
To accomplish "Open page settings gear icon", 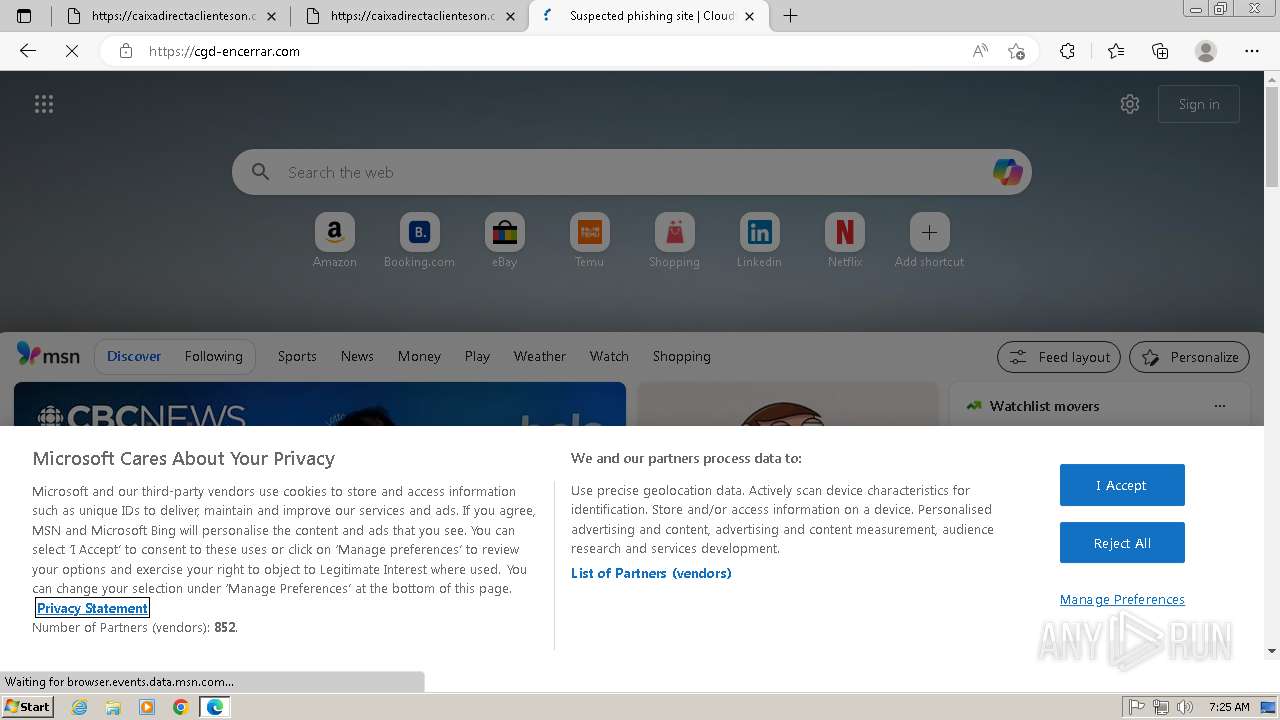I will tap(1130, 104).
